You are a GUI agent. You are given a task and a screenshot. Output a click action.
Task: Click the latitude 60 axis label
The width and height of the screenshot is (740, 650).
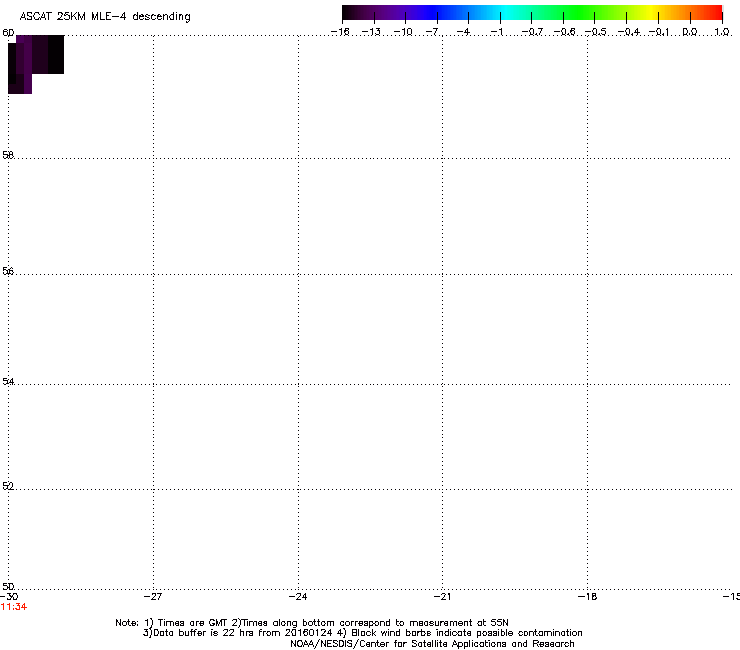point(8,33)
